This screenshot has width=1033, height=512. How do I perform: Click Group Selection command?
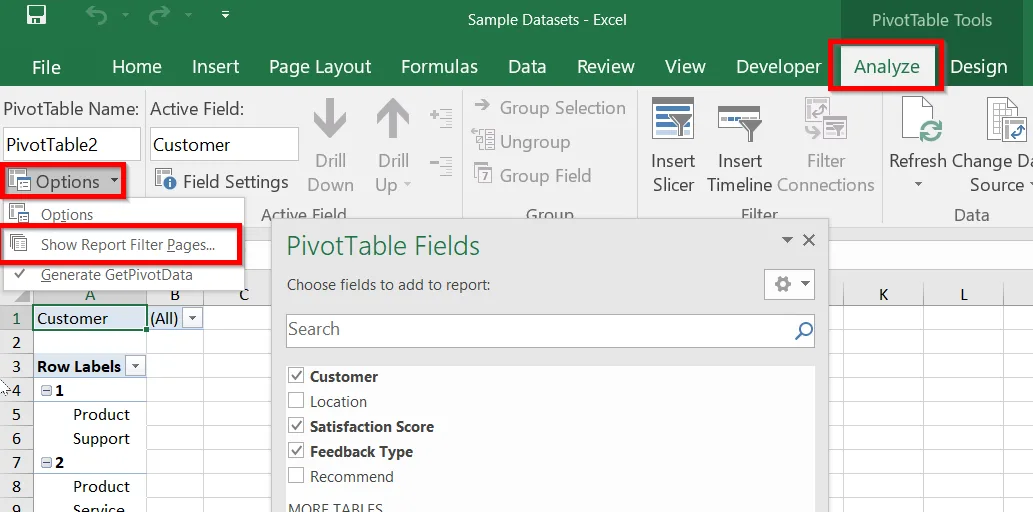549,107
